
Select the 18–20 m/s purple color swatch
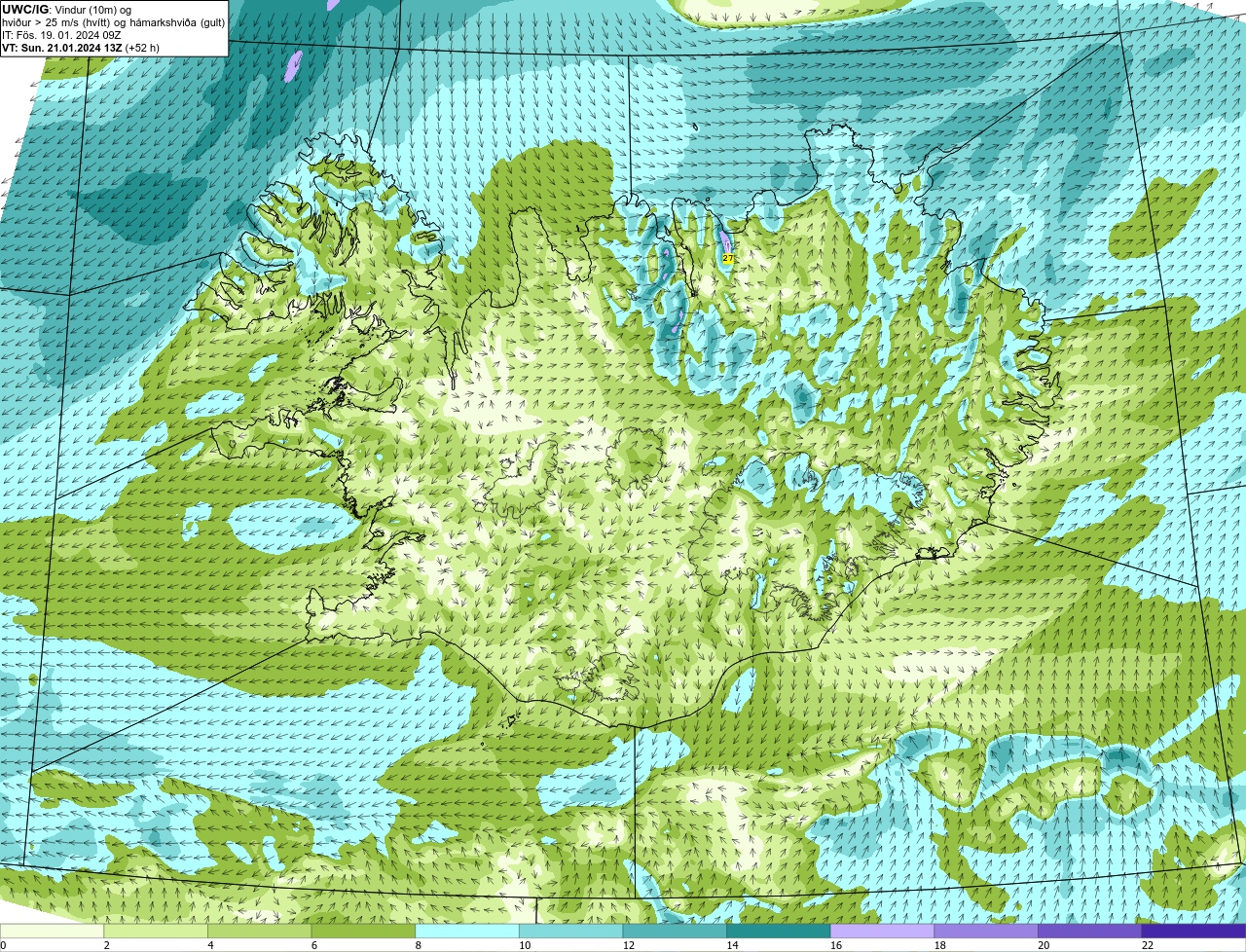click(x=986, y=931)
